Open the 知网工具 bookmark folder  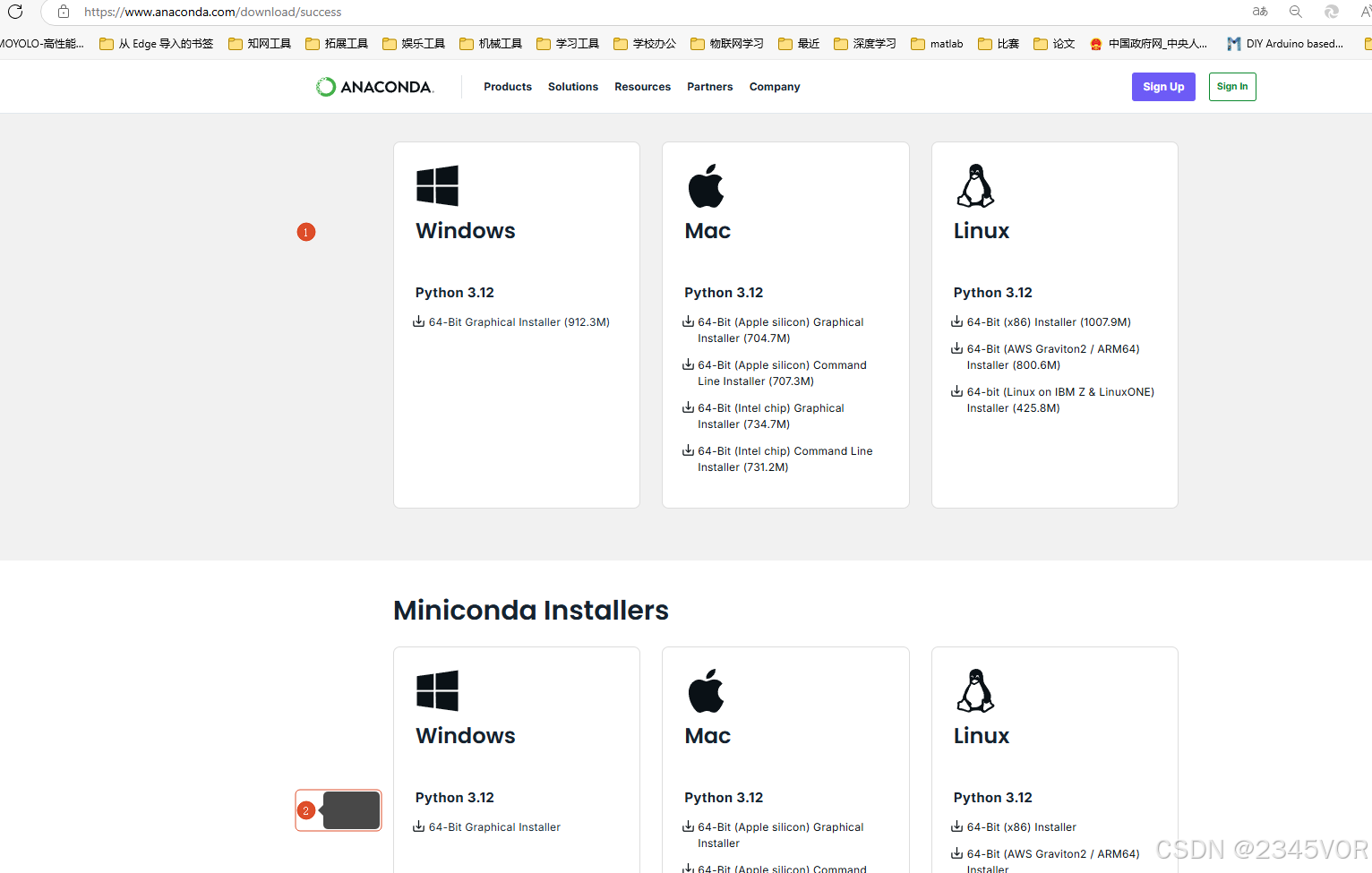[x=260, y=43]
